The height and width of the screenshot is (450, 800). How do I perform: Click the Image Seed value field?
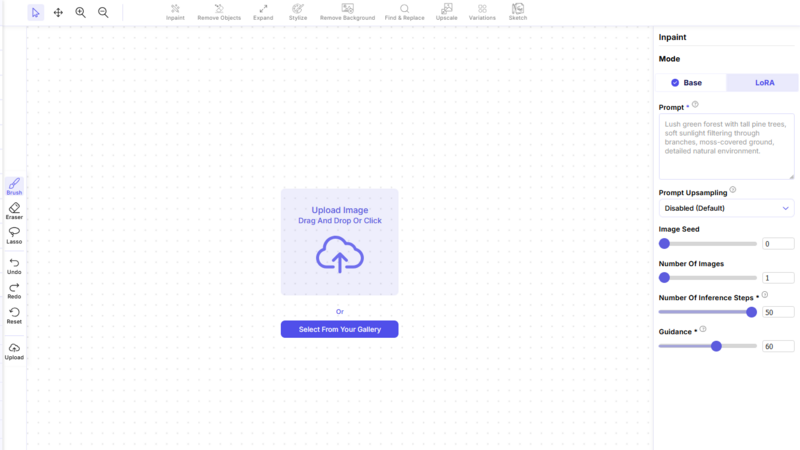pyautogui.click(x=777, y=244)
